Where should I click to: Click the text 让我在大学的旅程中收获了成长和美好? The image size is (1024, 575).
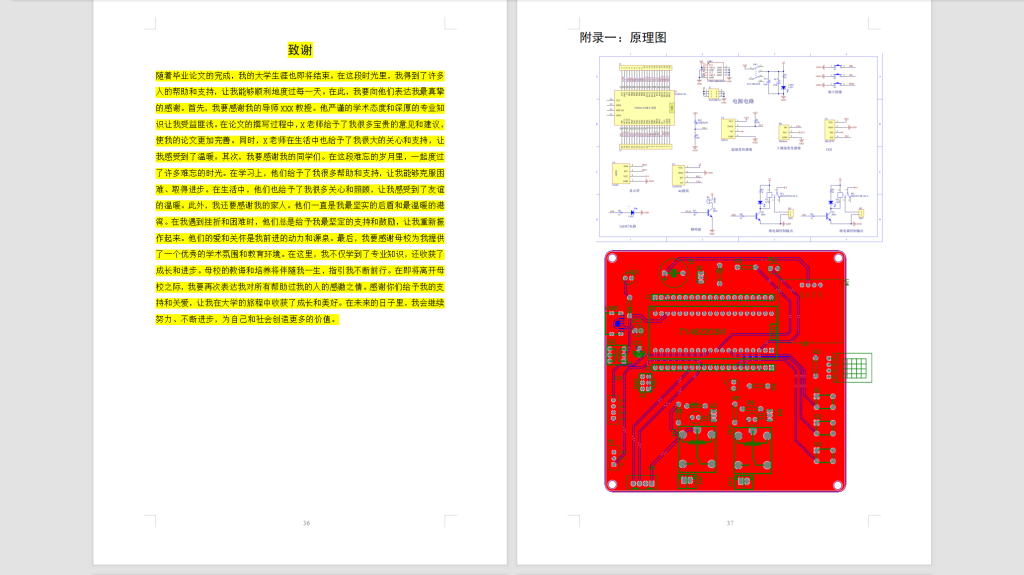point(268,303)
